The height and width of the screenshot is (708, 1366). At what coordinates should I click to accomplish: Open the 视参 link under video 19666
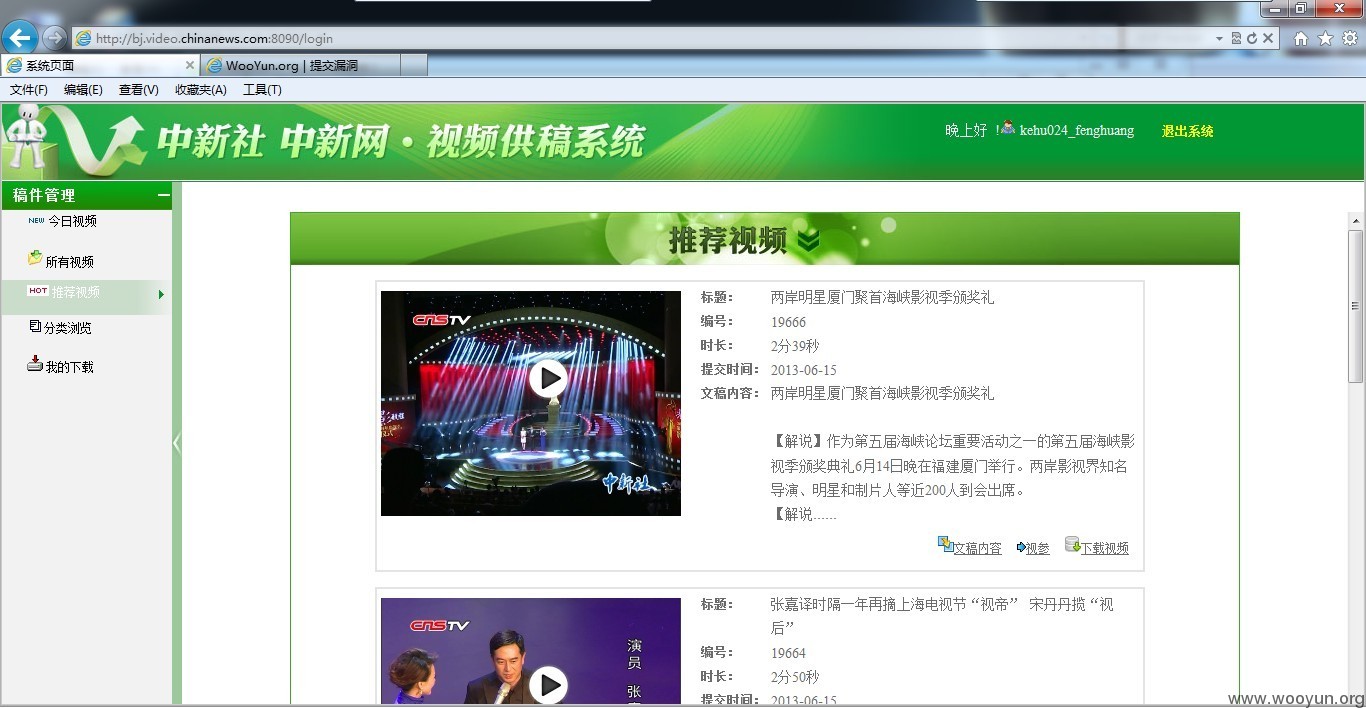click(1038, 549)
